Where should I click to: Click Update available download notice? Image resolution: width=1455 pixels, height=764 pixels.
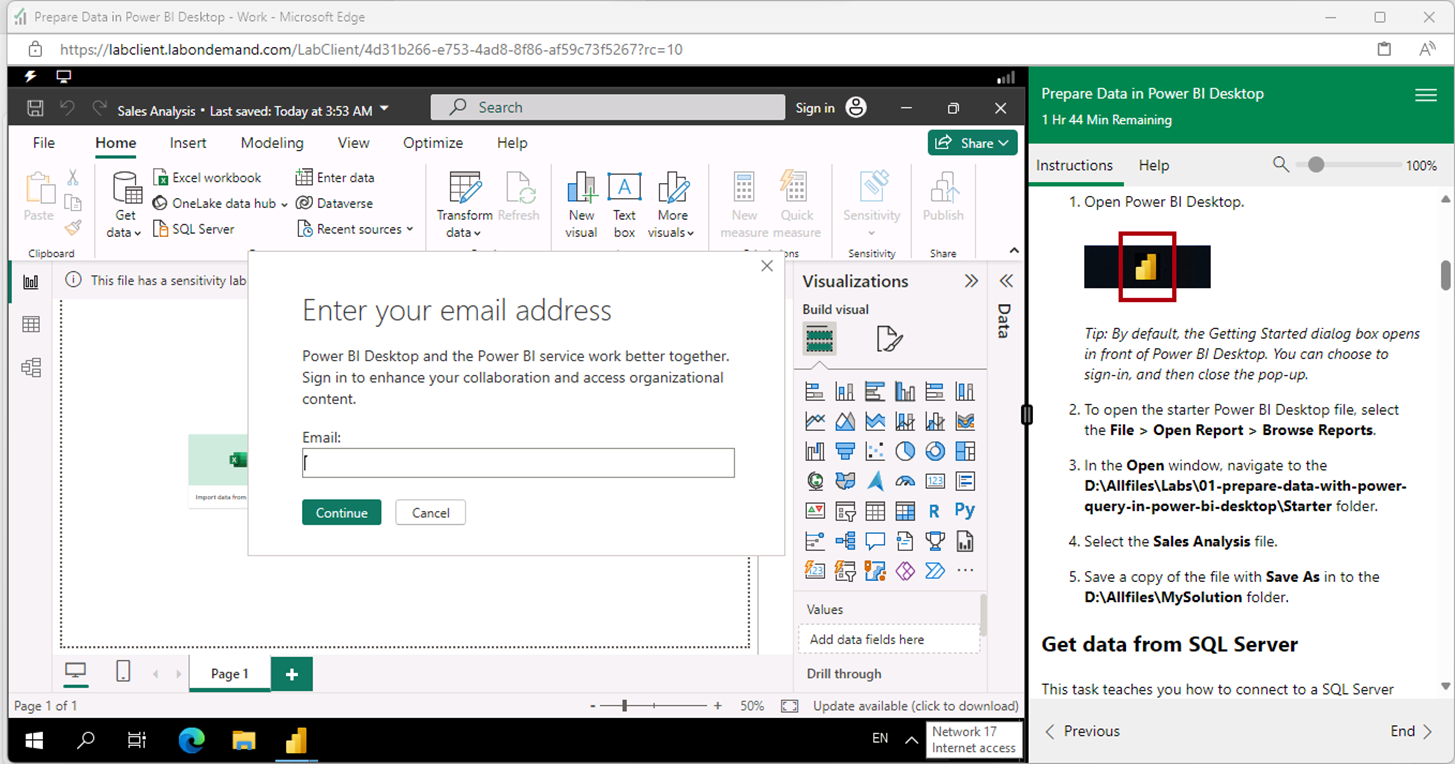click(x=916, y=705)
